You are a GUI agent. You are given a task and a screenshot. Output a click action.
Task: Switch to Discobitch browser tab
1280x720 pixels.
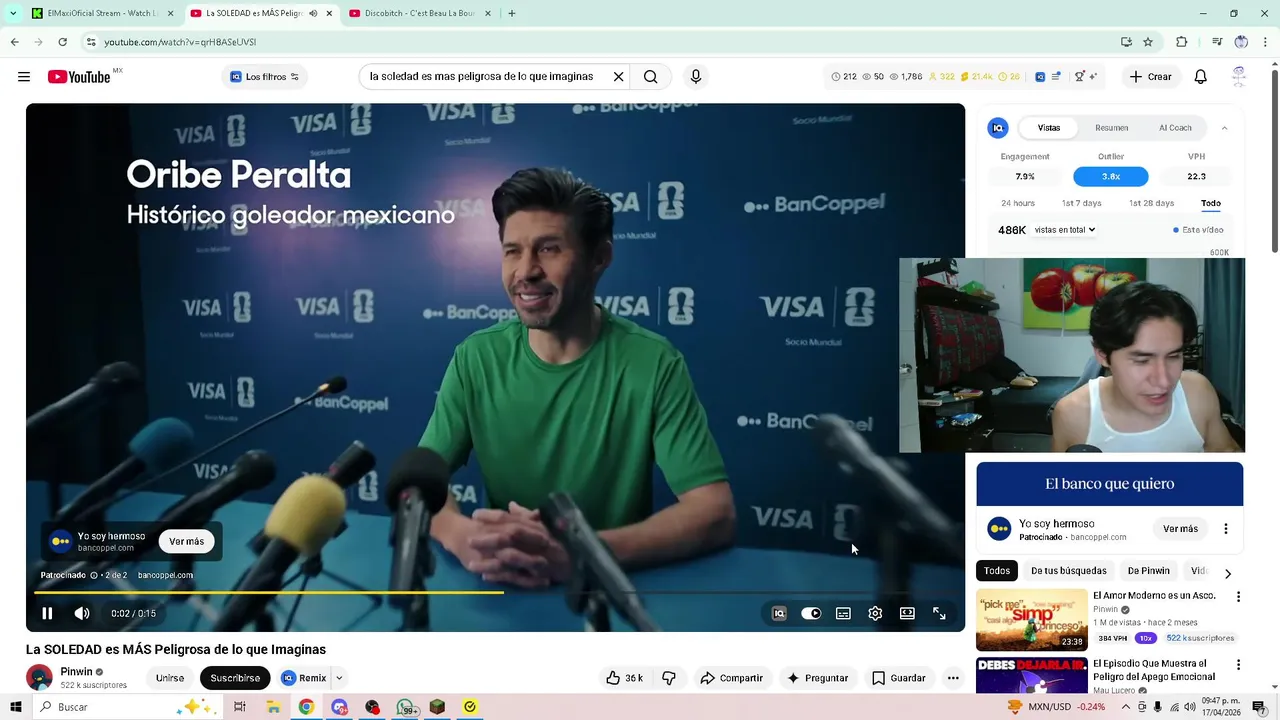click(x=419, y=14)
